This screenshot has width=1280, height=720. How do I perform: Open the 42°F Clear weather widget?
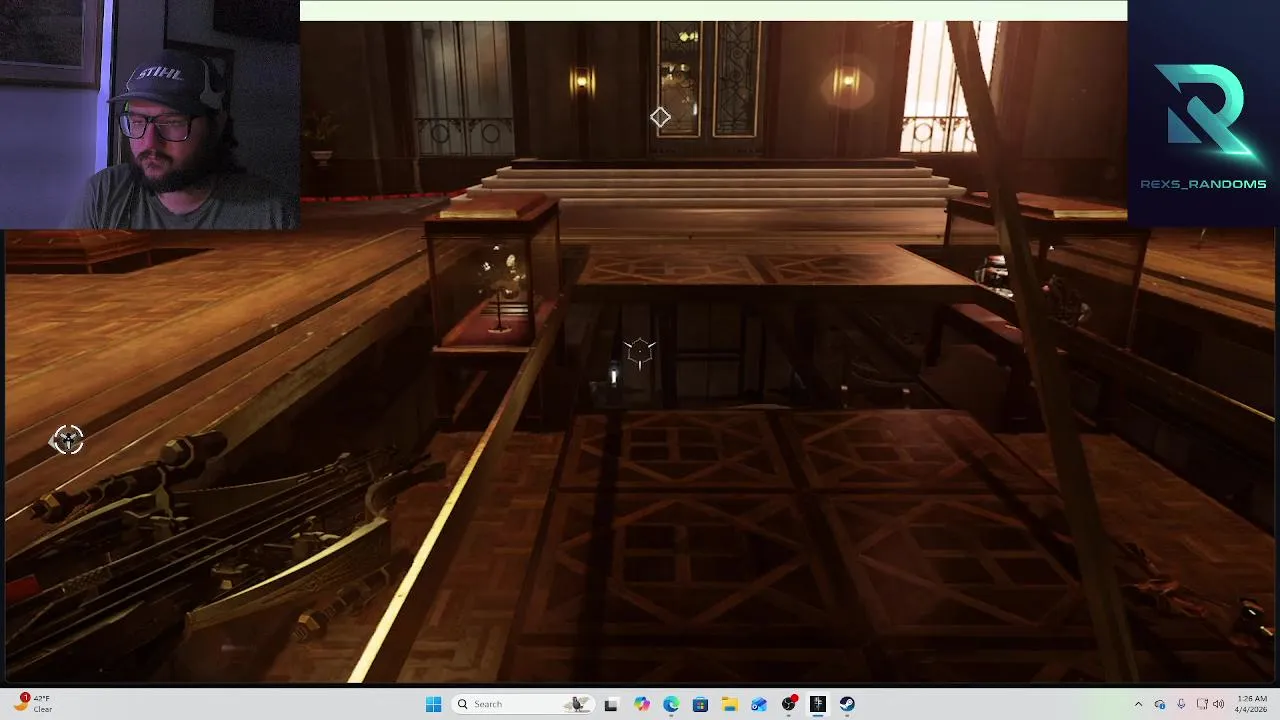pyautogui.click(x=34, y=704)
